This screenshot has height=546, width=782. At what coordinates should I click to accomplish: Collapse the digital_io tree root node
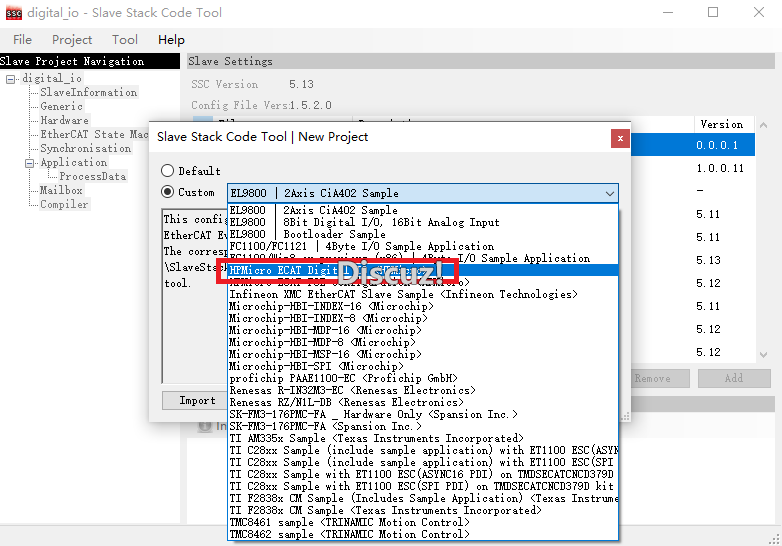coord(10,78)
